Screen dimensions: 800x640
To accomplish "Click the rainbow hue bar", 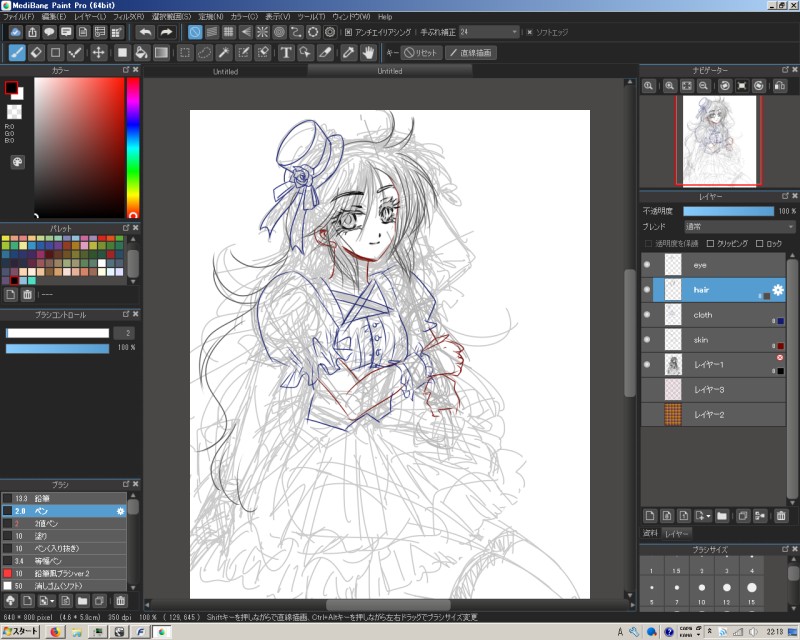I will pos(133,147).
